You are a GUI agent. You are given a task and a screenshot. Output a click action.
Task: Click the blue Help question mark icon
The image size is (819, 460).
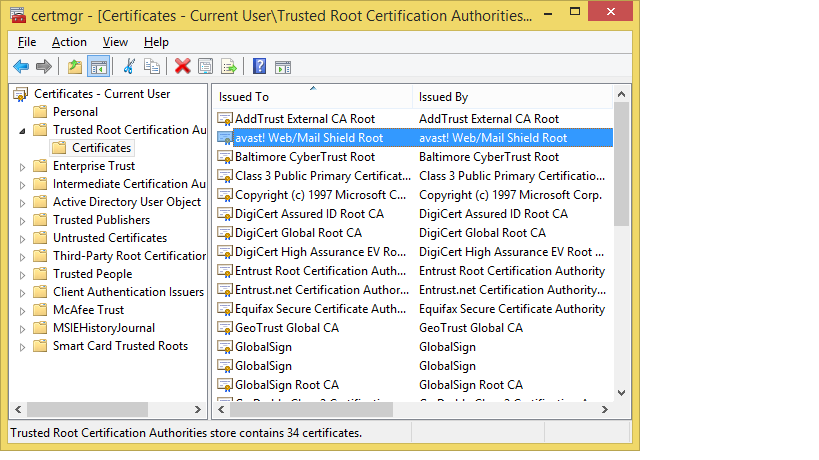pos(260,66)
